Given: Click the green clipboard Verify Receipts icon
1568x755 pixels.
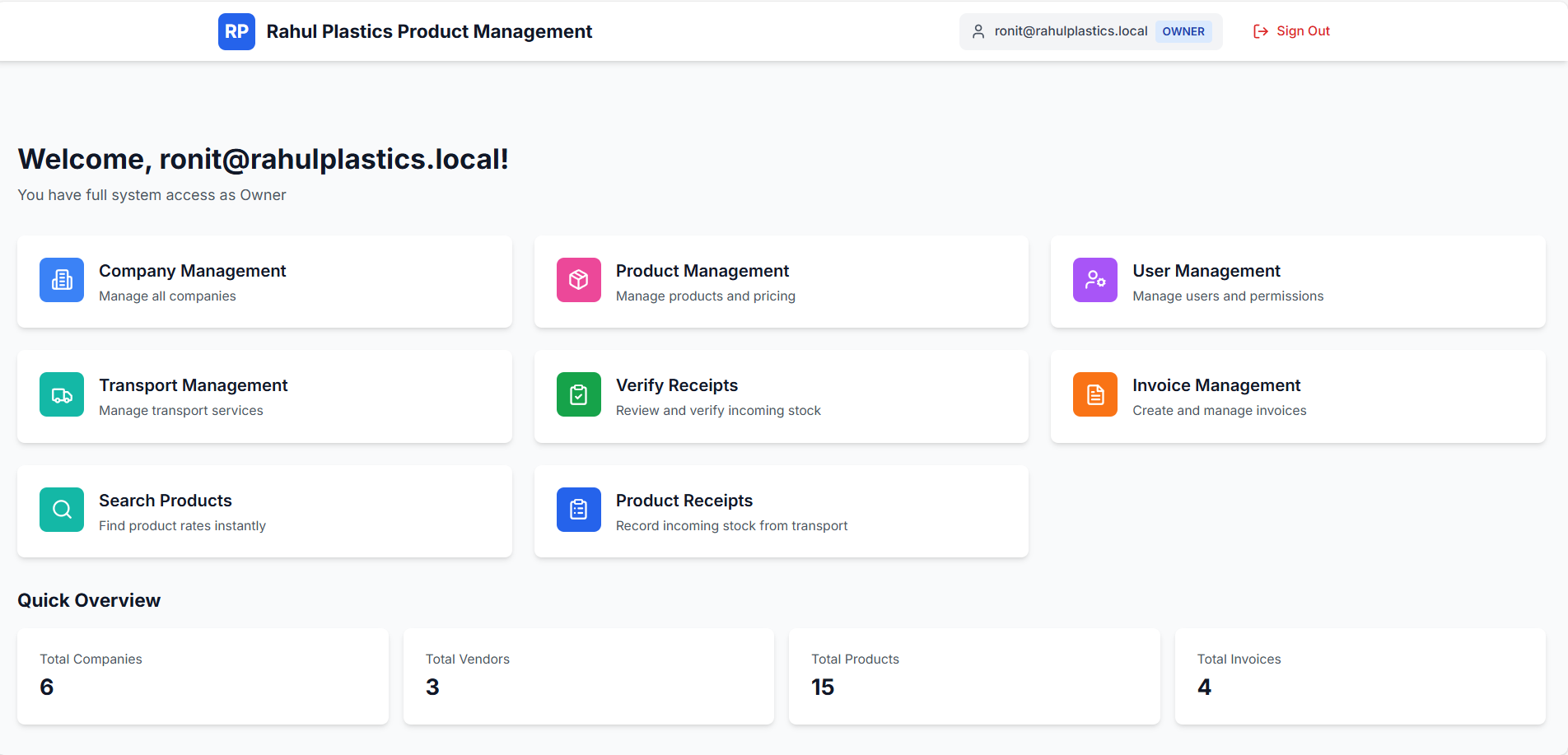Looking at the screenshot, I should click(578, 394).
